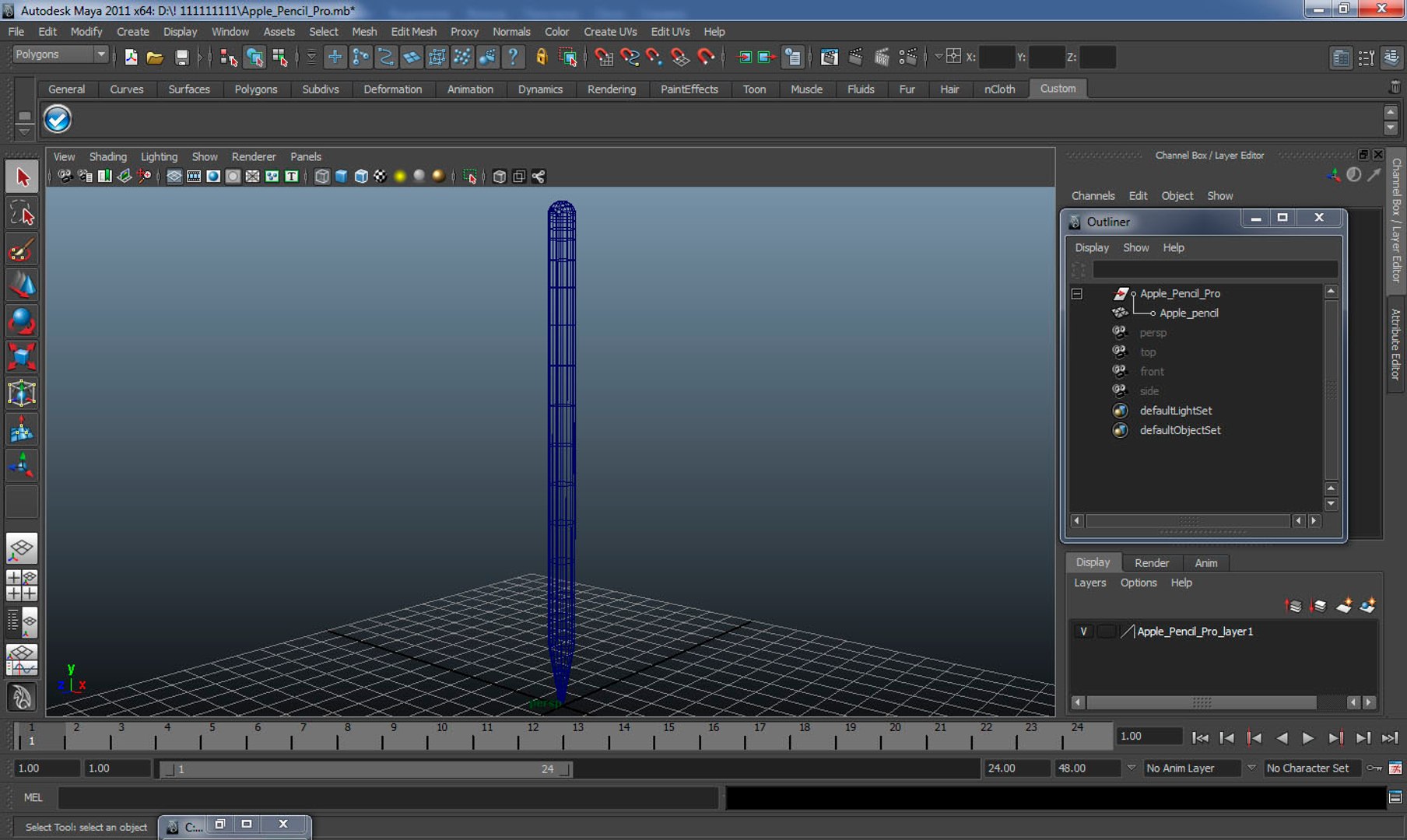Open the Edit Mesh menu
The height and width of the screenshot is (840, 1407).
[x=414, y=32]
